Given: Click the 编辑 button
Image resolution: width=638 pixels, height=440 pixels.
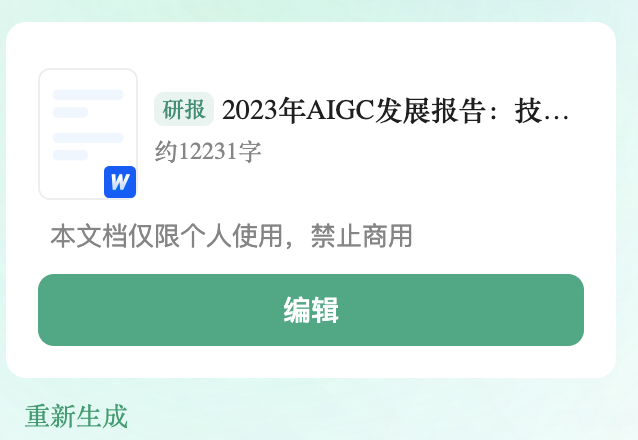Looking at the screenshot, I should pyautogui.click(x=311, y=310).
